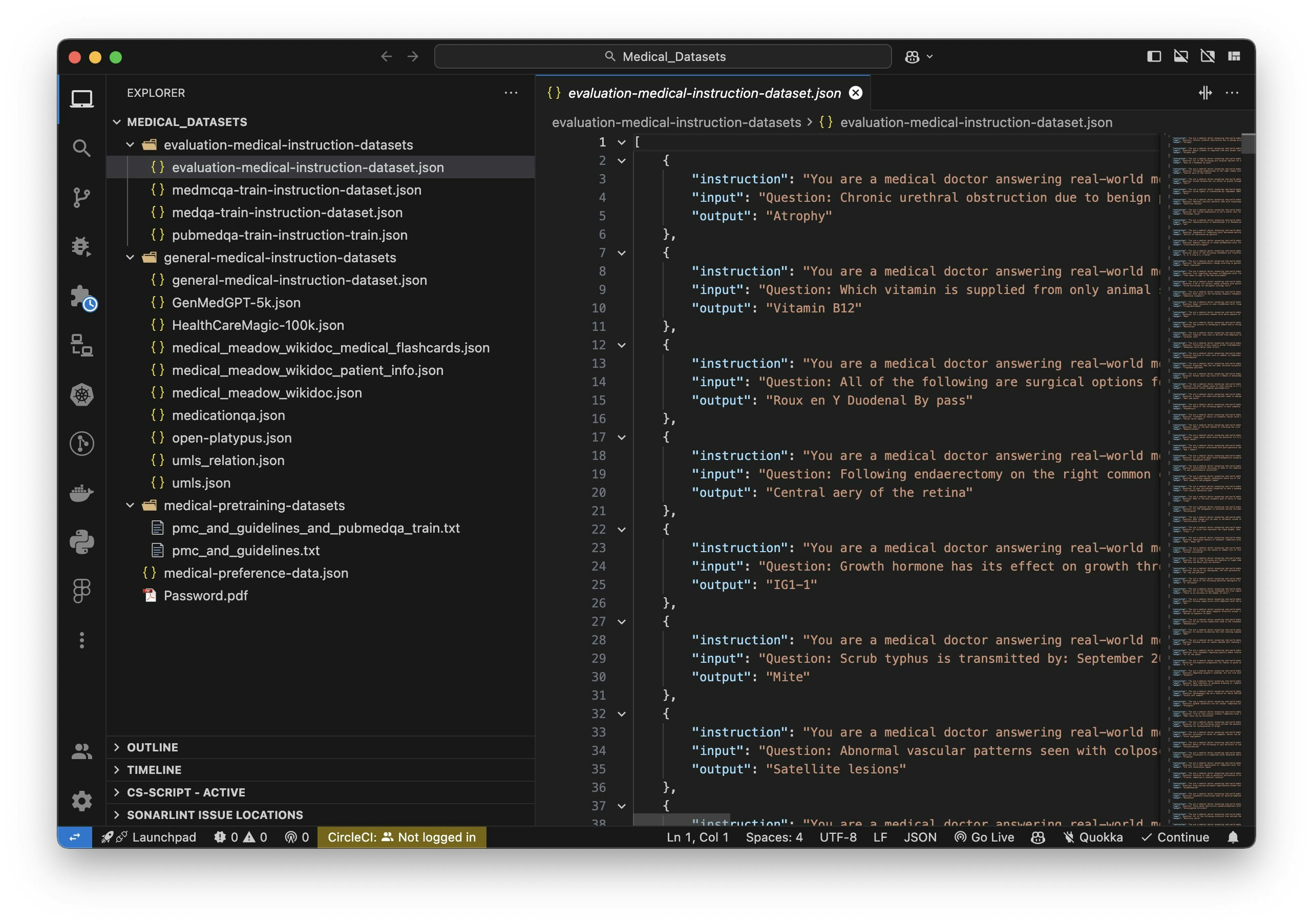The image size is (1313, 924).
Task: Open the Run and Debug view
Action: tap(82, 246)
